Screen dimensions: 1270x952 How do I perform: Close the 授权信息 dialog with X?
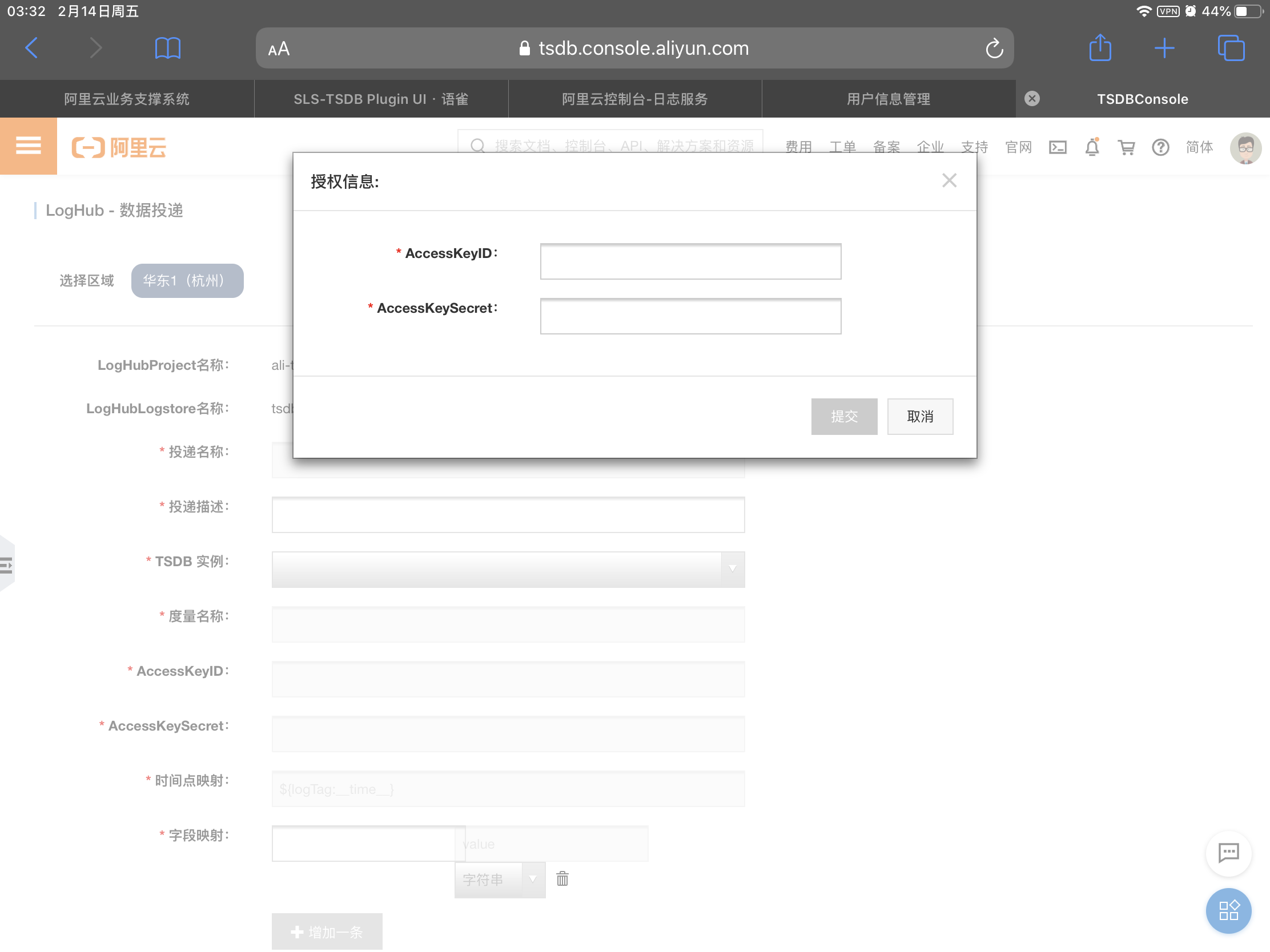click(949, 181)
